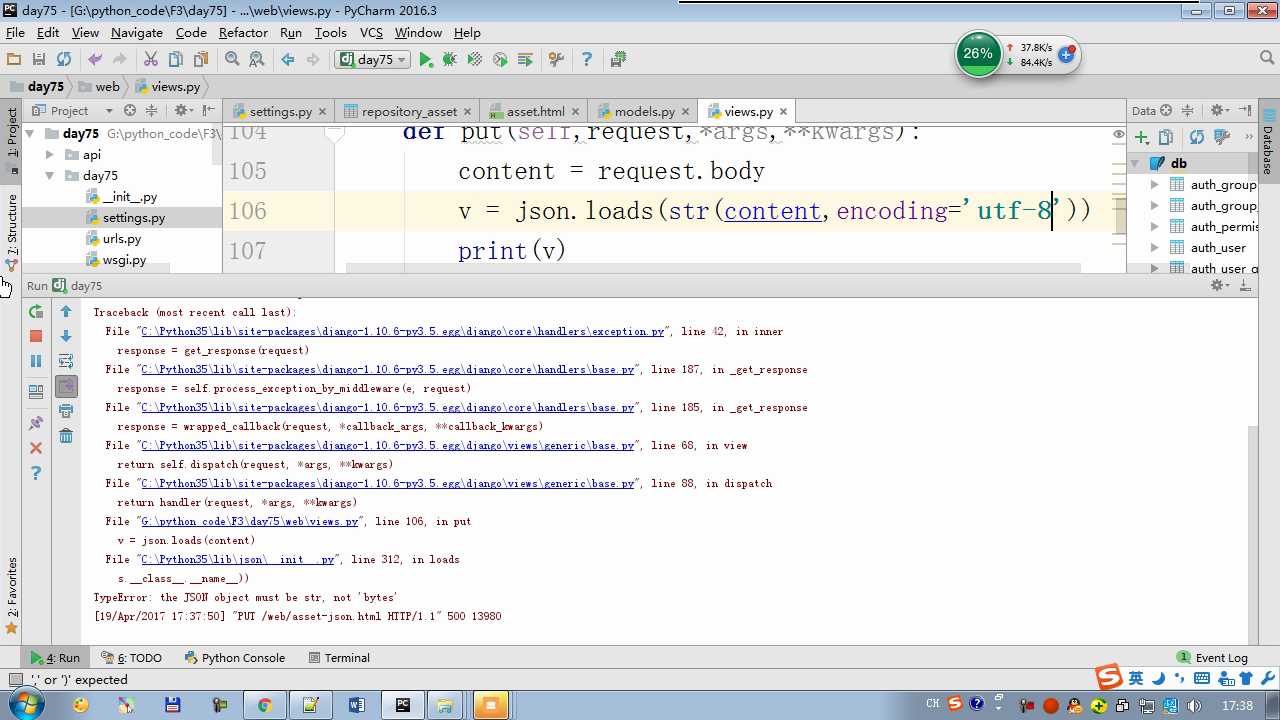Collapse the db database node
The height and width of the screenshot is (720, 1280).
tap(1137, 163)
